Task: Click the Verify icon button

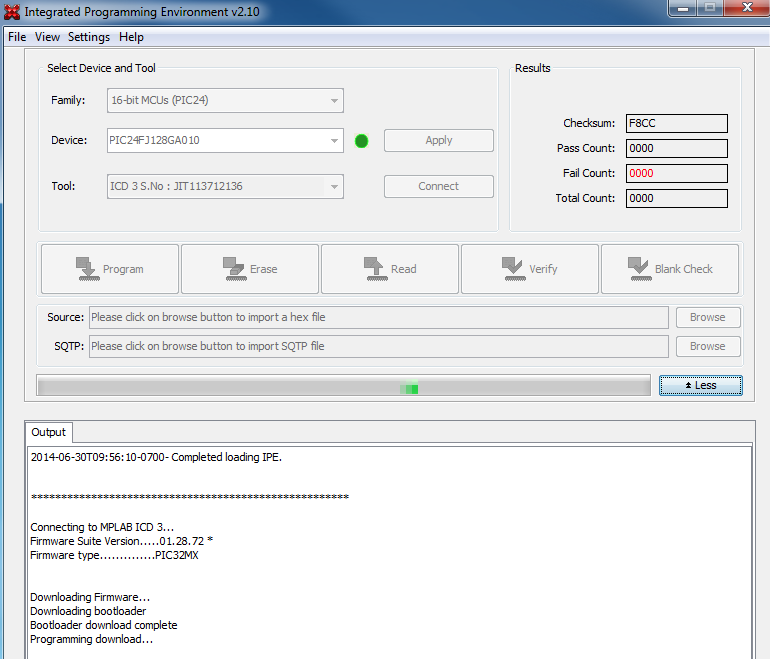Action: coord(530,269)
